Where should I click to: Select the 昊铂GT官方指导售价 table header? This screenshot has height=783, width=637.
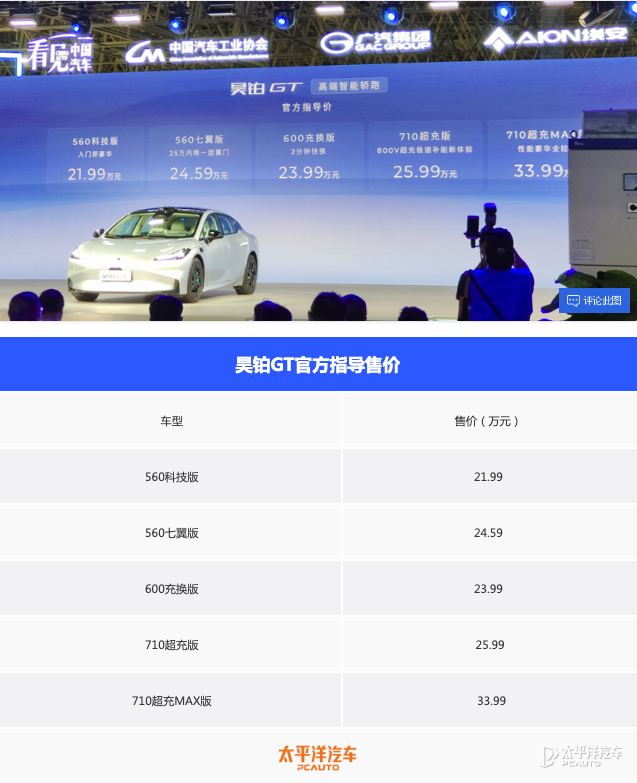[318, 364]
